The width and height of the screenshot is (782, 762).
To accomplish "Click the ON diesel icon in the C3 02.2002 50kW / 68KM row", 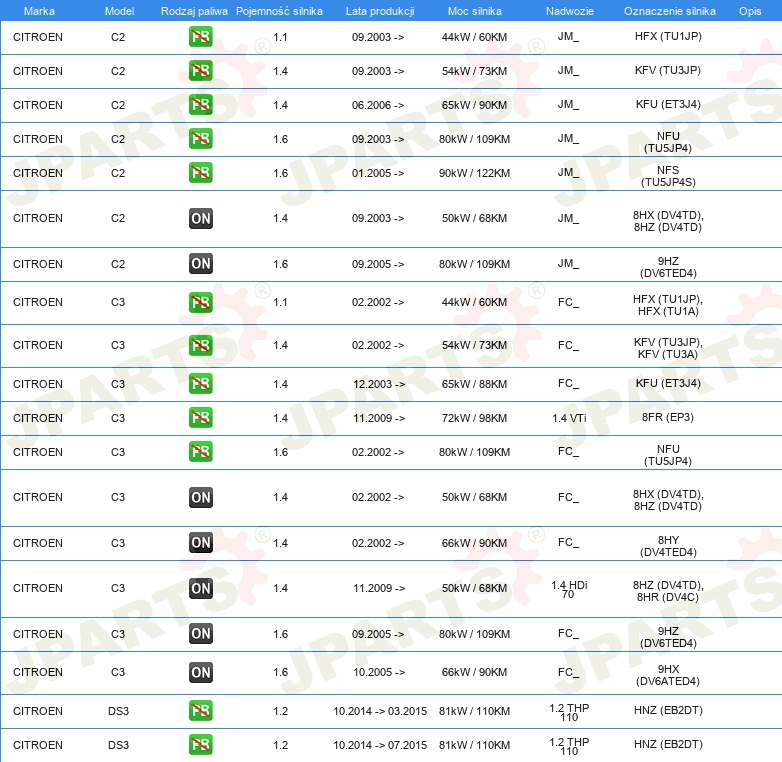I will point(200,497).
